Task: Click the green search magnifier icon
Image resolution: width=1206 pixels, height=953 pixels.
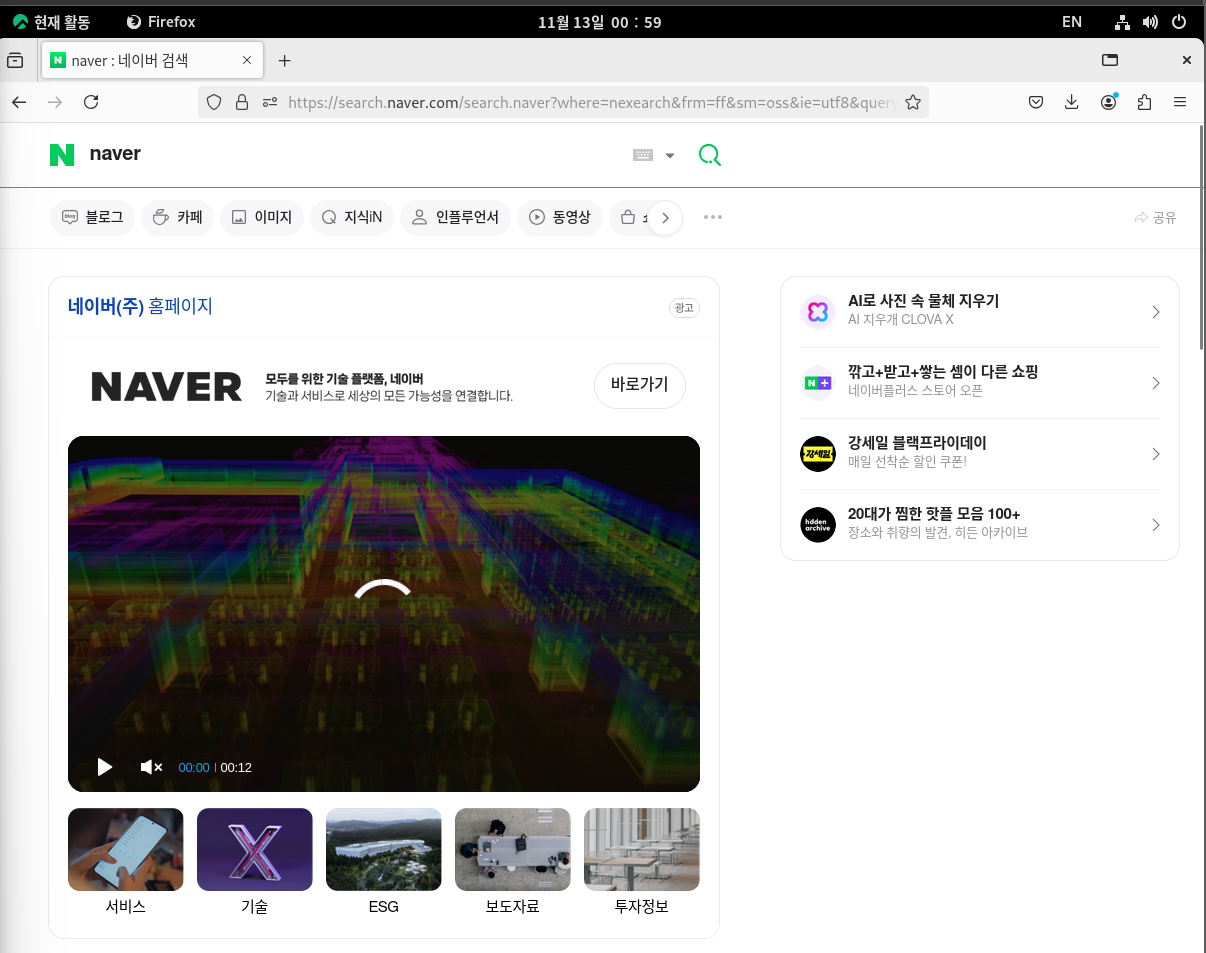Action: tap(709, 155)
